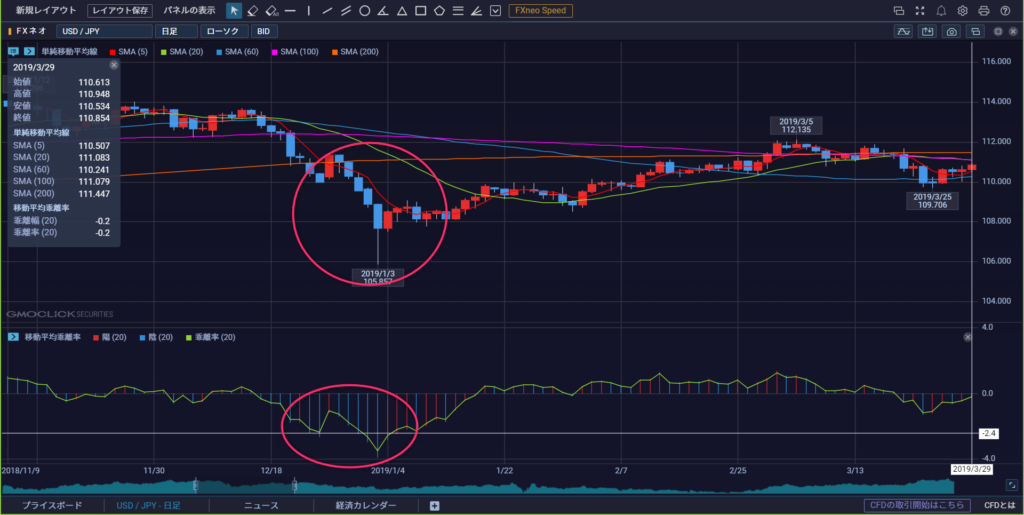Viewport: 1024px width, 515px height.
Task: Click the erase-all drawings tool
Action: tap(272, 10)
